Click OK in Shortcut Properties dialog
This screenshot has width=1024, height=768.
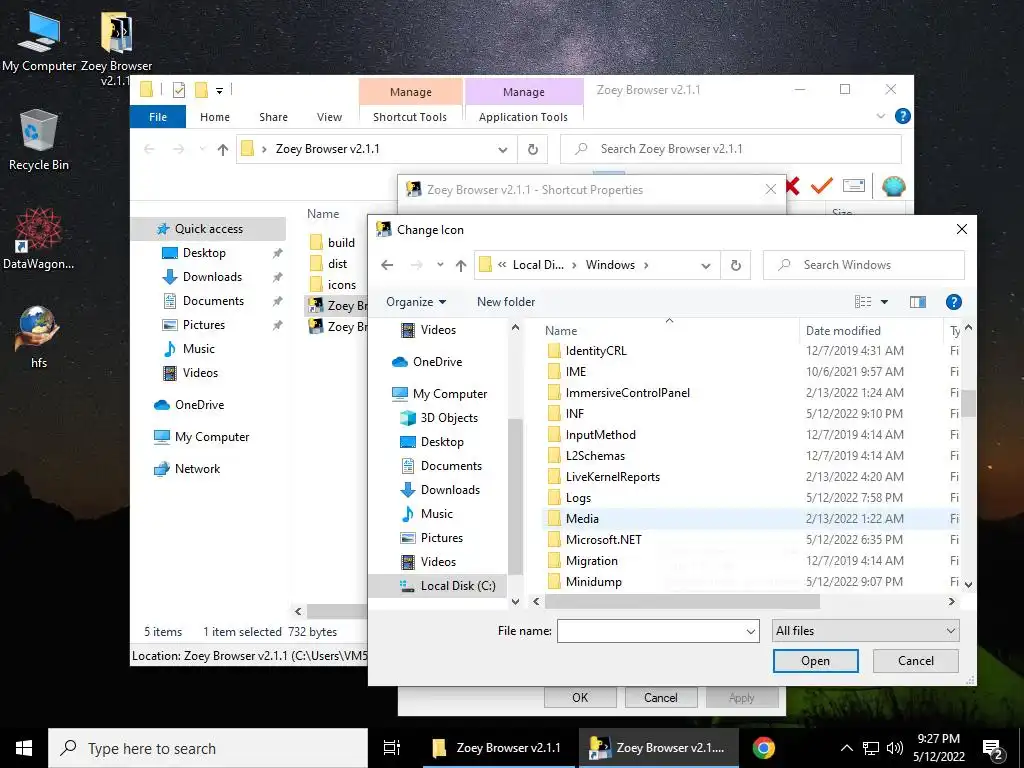580,697
